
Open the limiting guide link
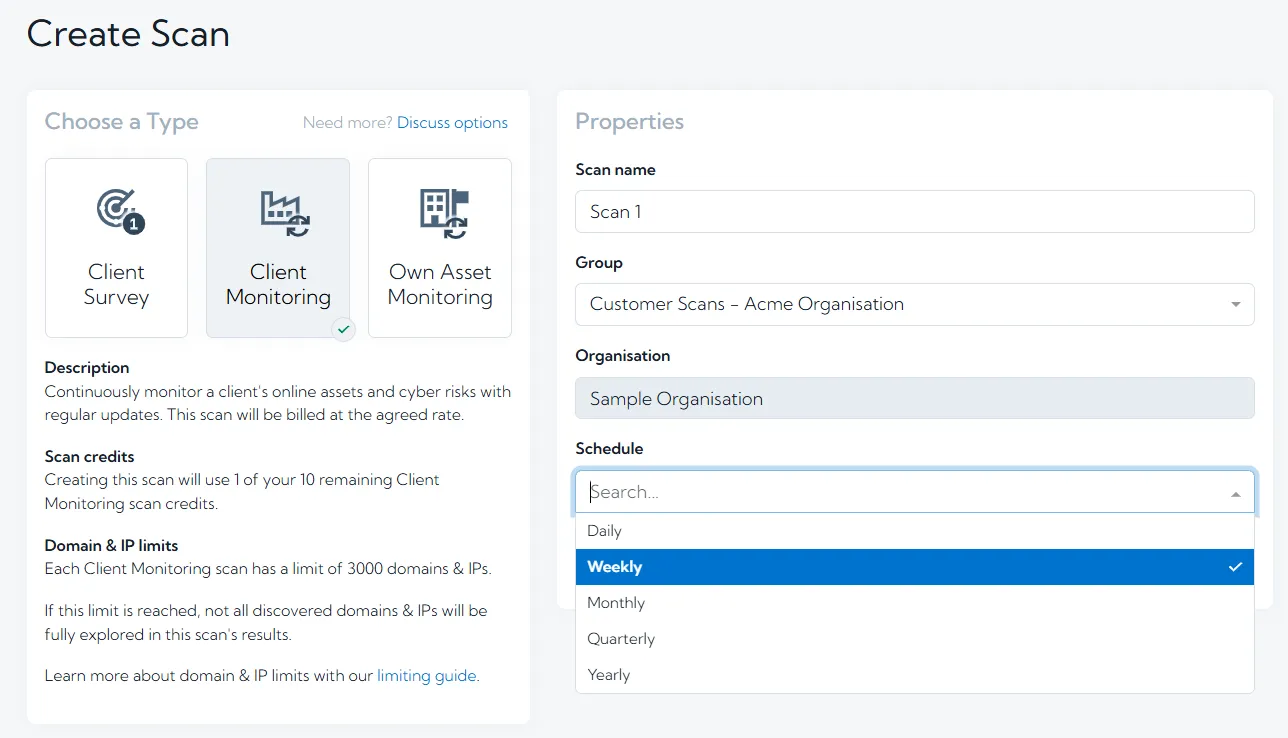tap(427, 676)
